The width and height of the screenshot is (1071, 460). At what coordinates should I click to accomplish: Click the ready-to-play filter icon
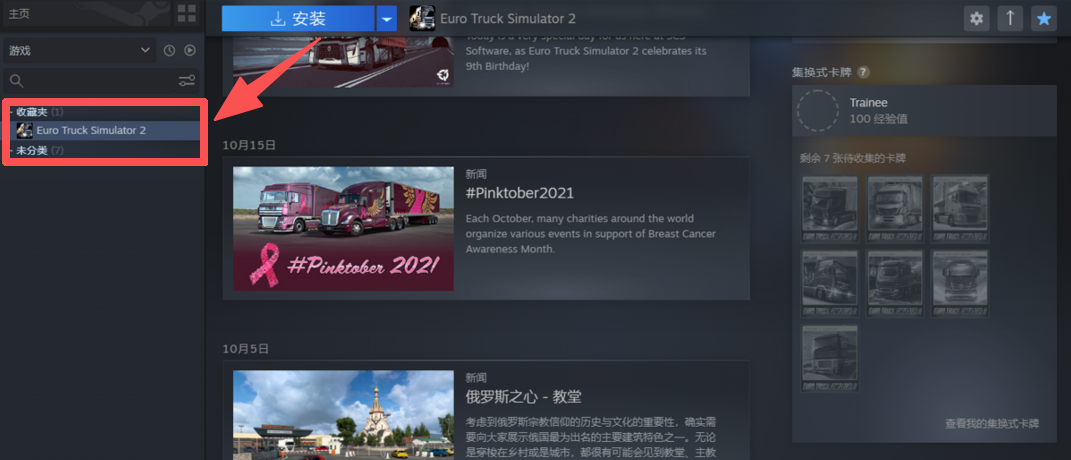point(190,51)
